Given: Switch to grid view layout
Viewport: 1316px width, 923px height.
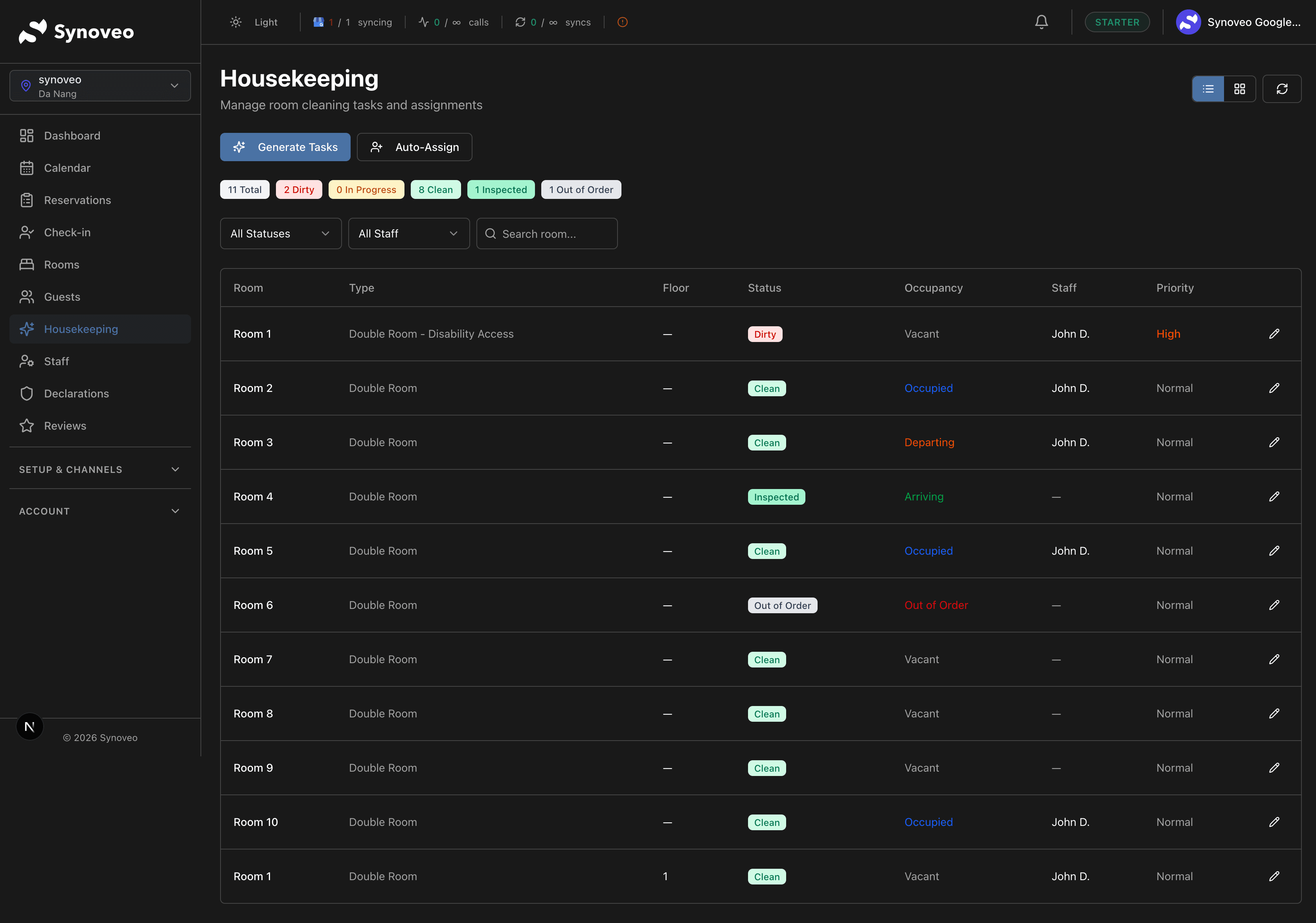Looking at the screenshot, I should coord(1239,89).
